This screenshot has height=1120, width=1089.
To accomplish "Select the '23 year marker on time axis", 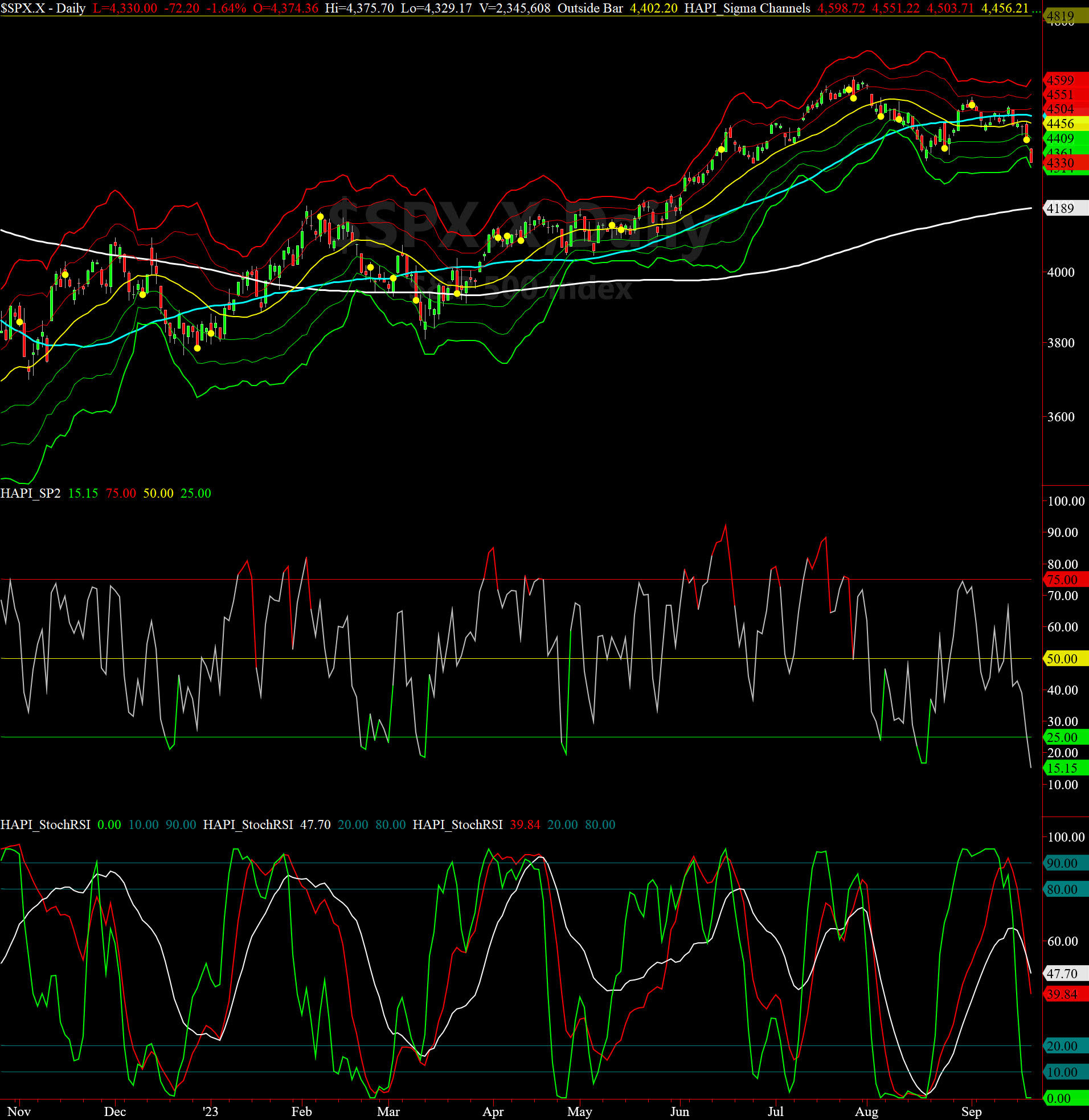I will [x=211, y=1111].
